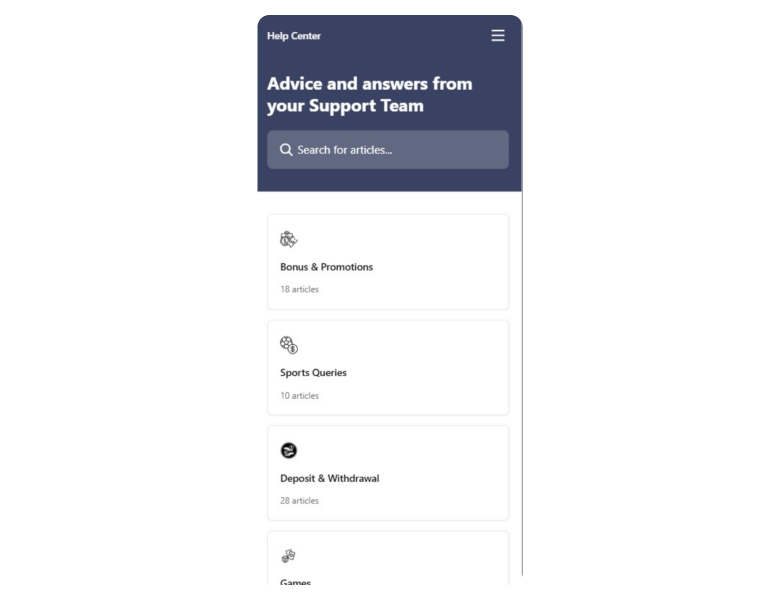Click the 10 articles count text
Image resolution: width=780 pixels, height=600 pixels.
(x=299, y=396)
